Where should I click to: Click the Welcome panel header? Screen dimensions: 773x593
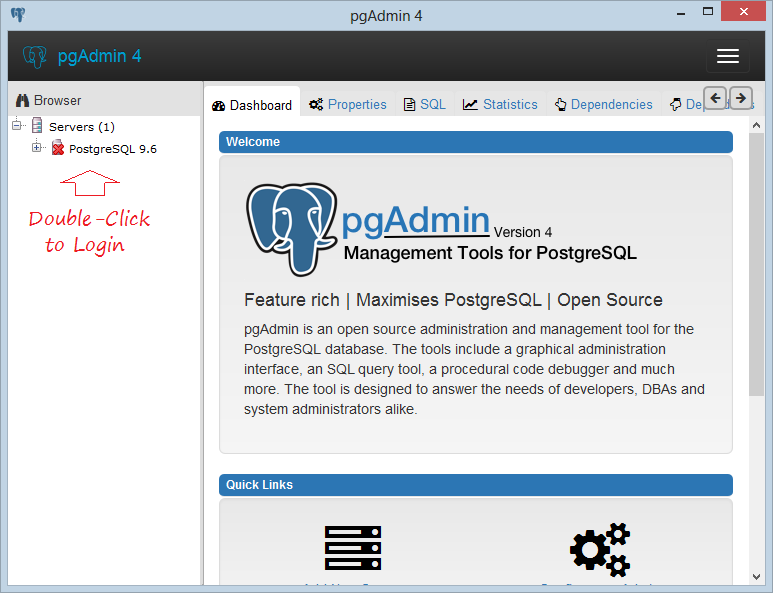pyautogui.click(x=476, y=142)
